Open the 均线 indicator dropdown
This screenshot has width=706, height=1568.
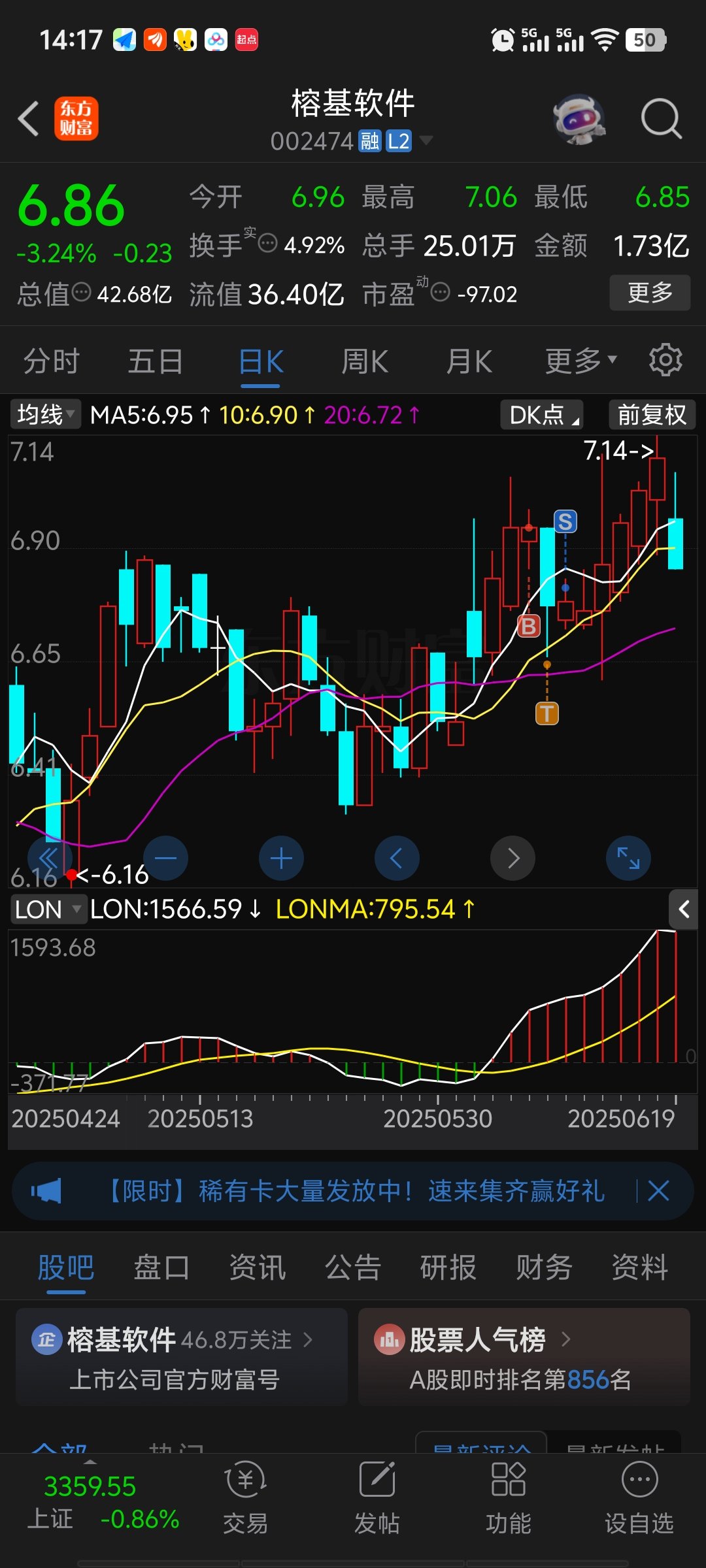coord(45,414)
